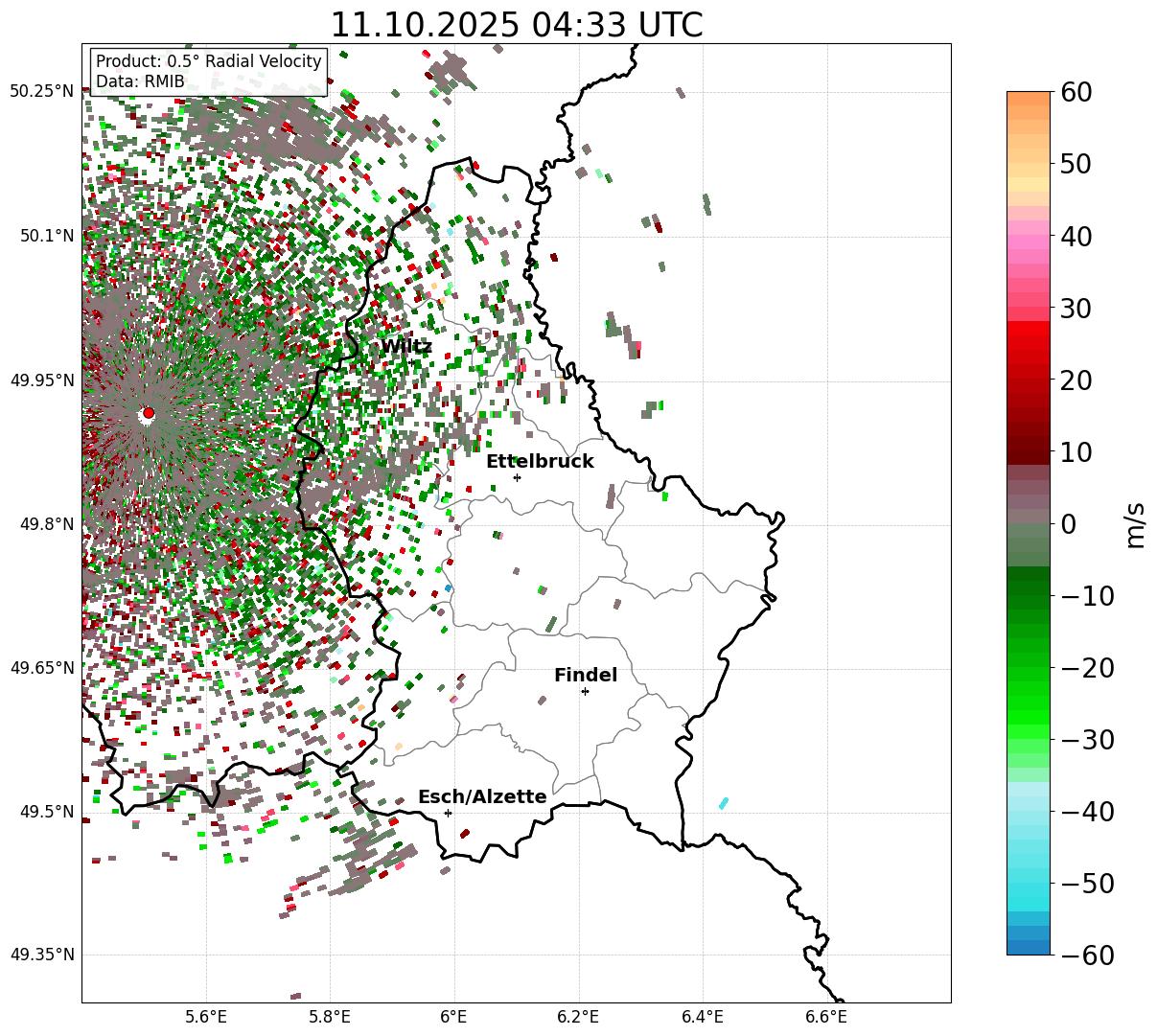Image resolution: width=1157 pixels, height=1036 pixels.
Task: Select the Findel location cross marker
Action: 585,691
